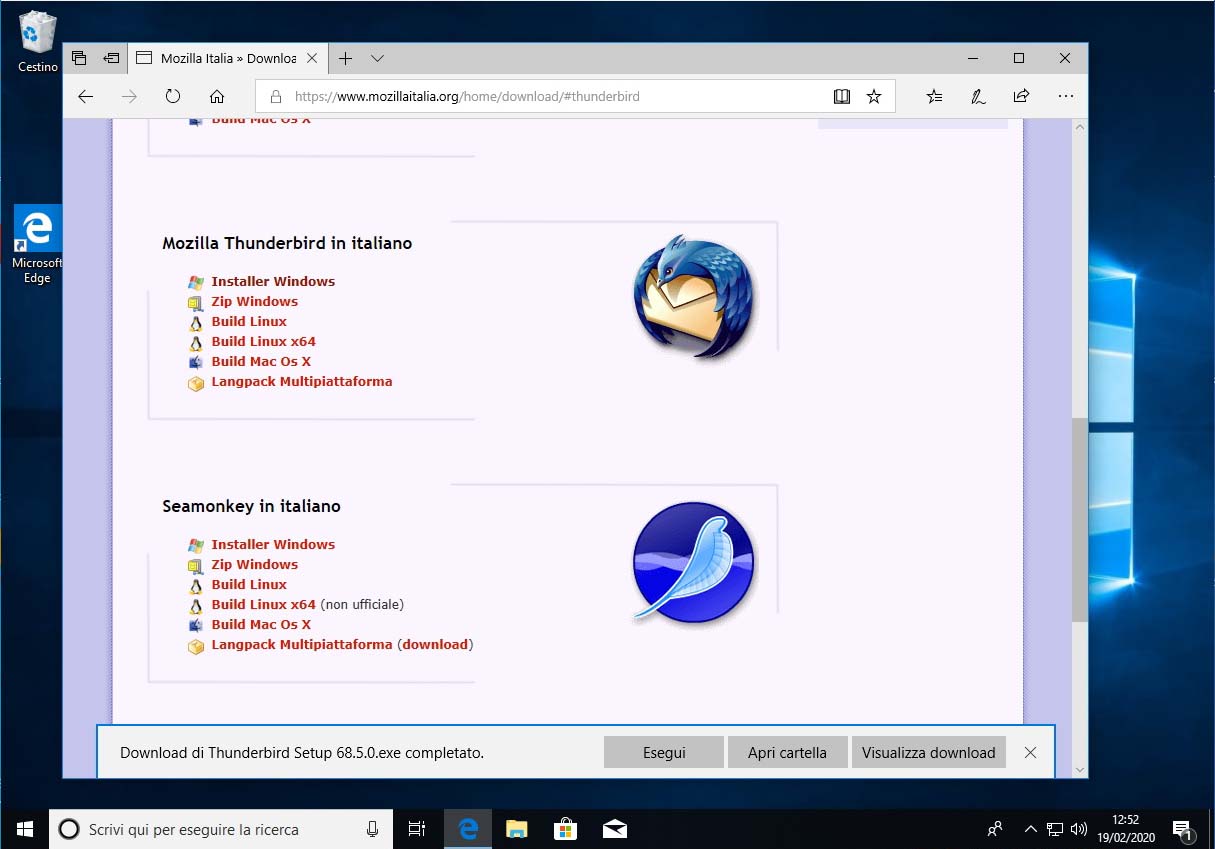Dismiss the download notification bar
The width and height of the screenshot is (1215, 849).
[x=1031, y=752]
